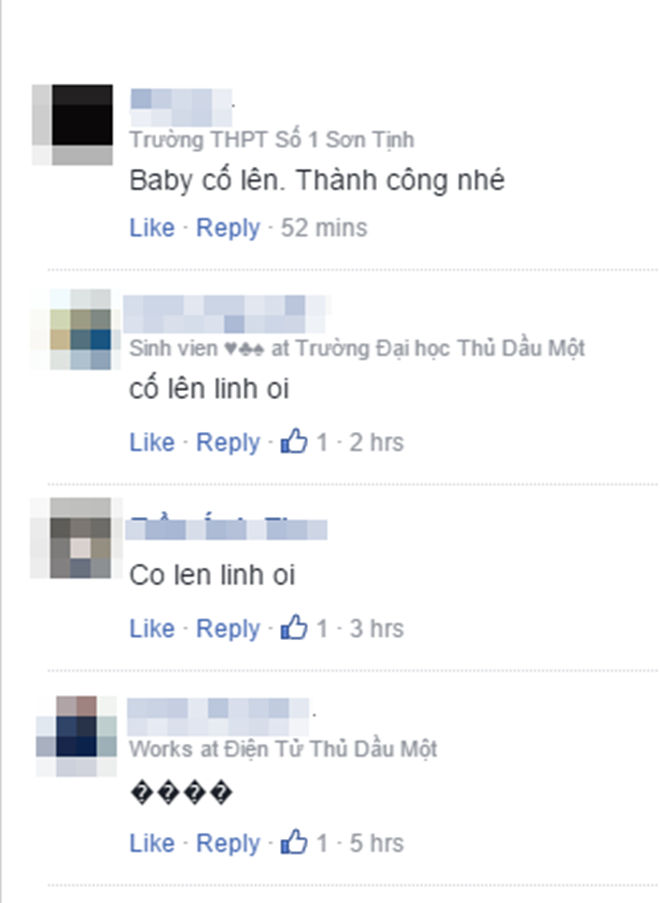Open the dark avatar of the first commenter

tap(73, 125)
